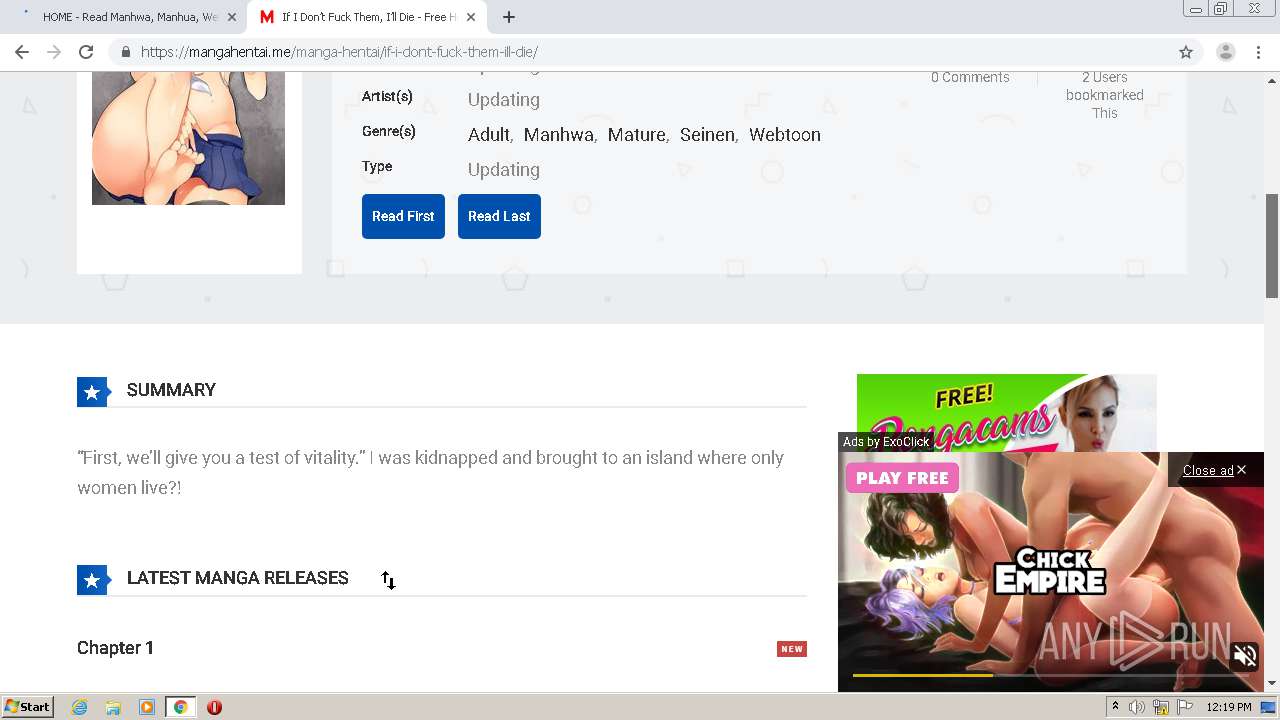View the site padlock security info
The width and height of the screenshot is (1280, 720).
coord(125,52)
